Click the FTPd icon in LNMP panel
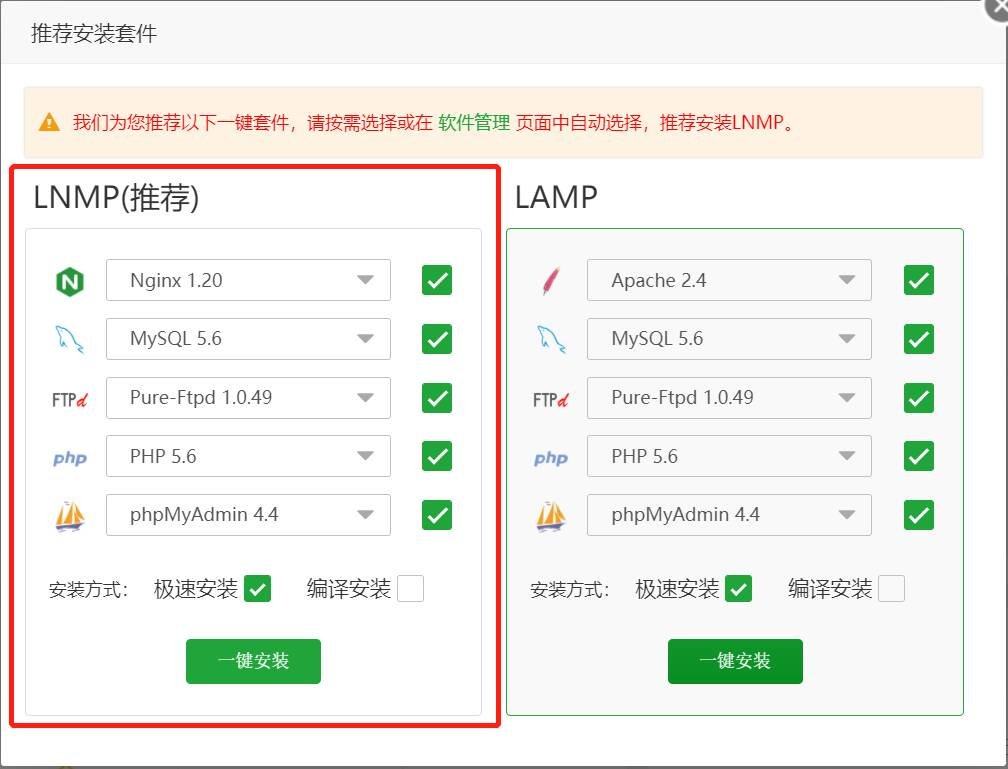 (x=69, y=400)
